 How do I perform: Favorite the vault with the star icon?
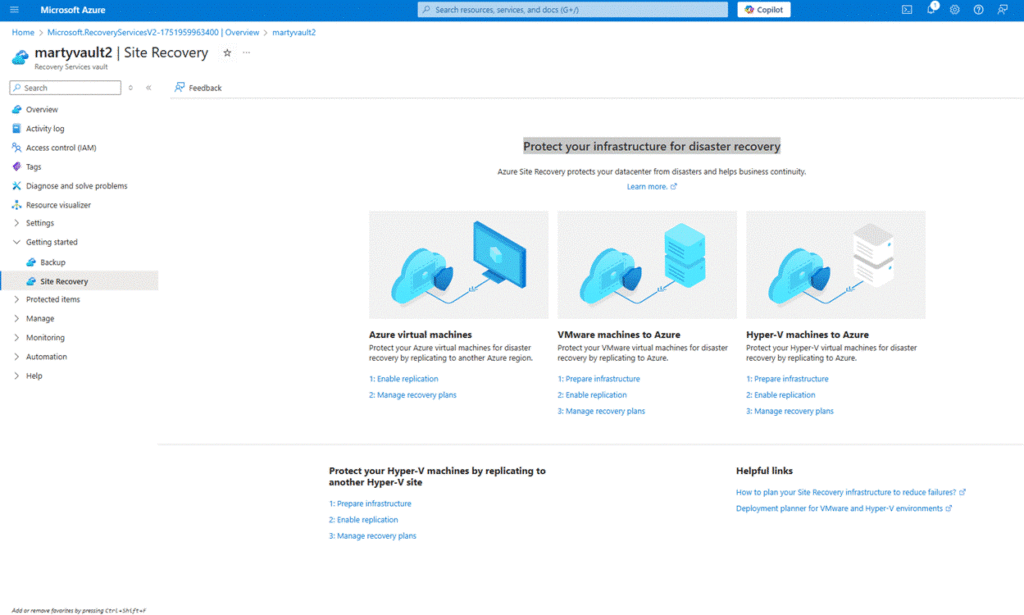227,52
